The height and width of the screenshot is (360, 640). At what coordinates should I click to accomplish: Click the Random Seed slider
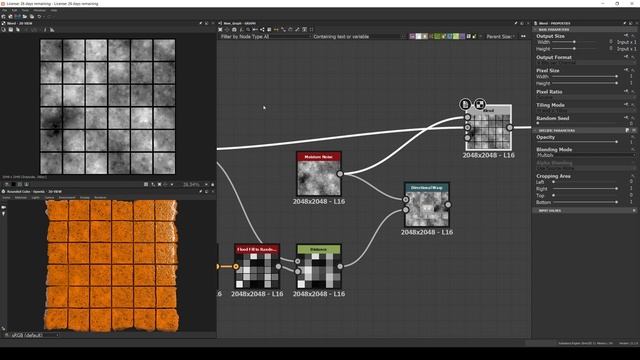pos(578,123)
